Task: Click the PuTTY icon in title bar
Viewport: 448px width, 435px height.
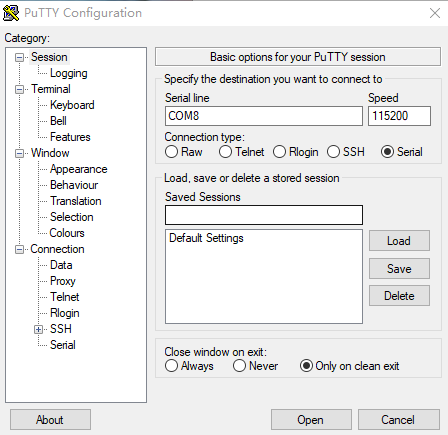Action: point(11,13)
